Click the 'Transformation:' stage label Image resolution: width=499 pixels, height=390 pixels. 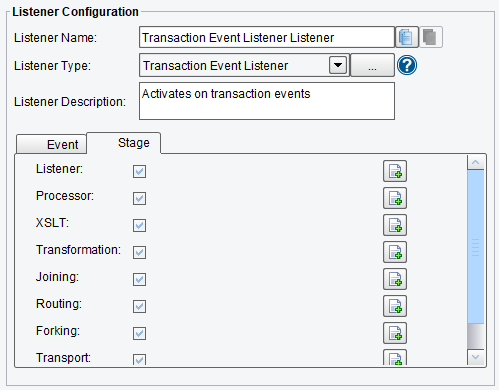[78, 250]
